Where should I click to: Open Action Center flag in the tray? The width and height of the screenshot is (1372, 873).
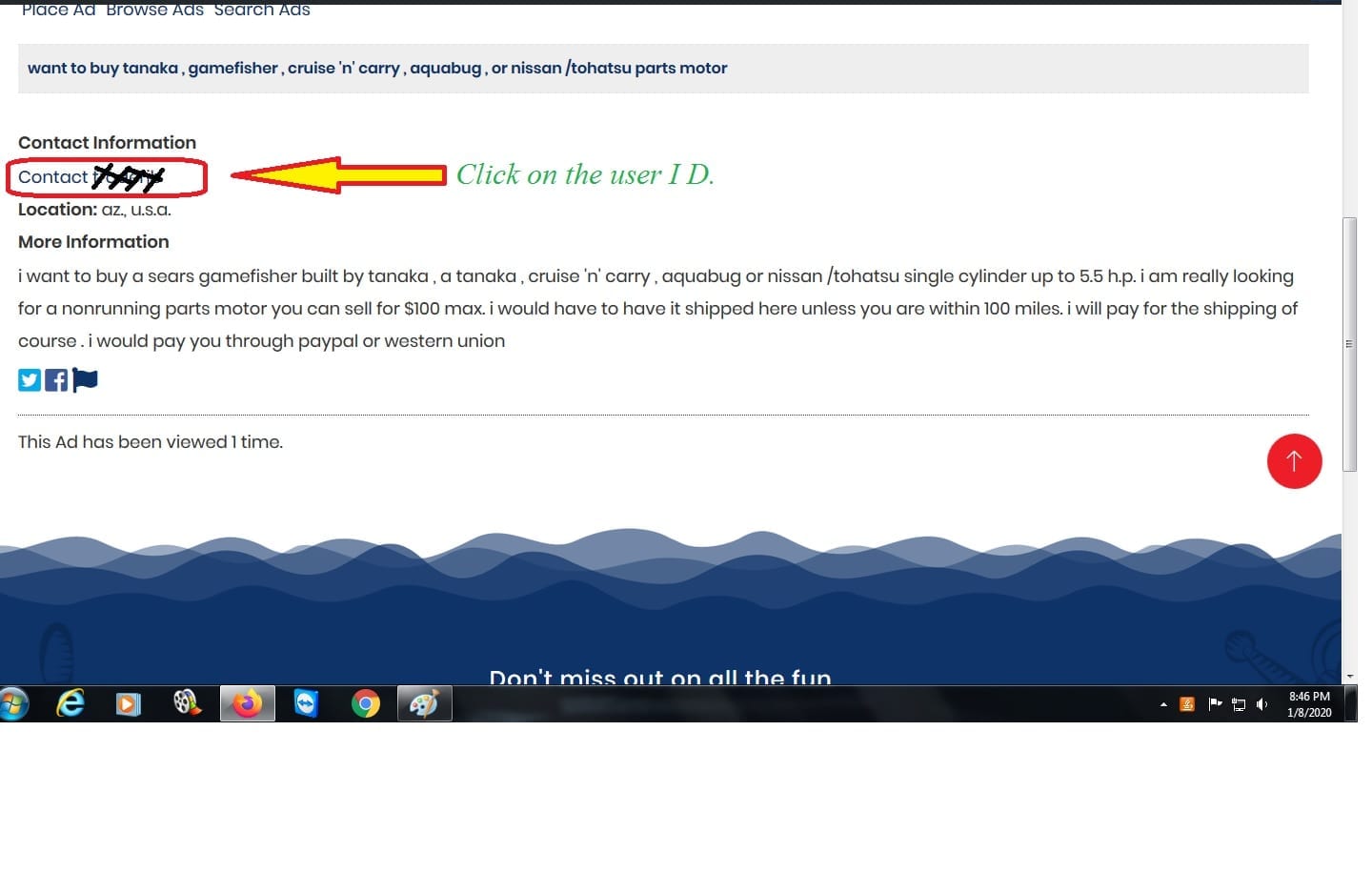[1215, 704]
